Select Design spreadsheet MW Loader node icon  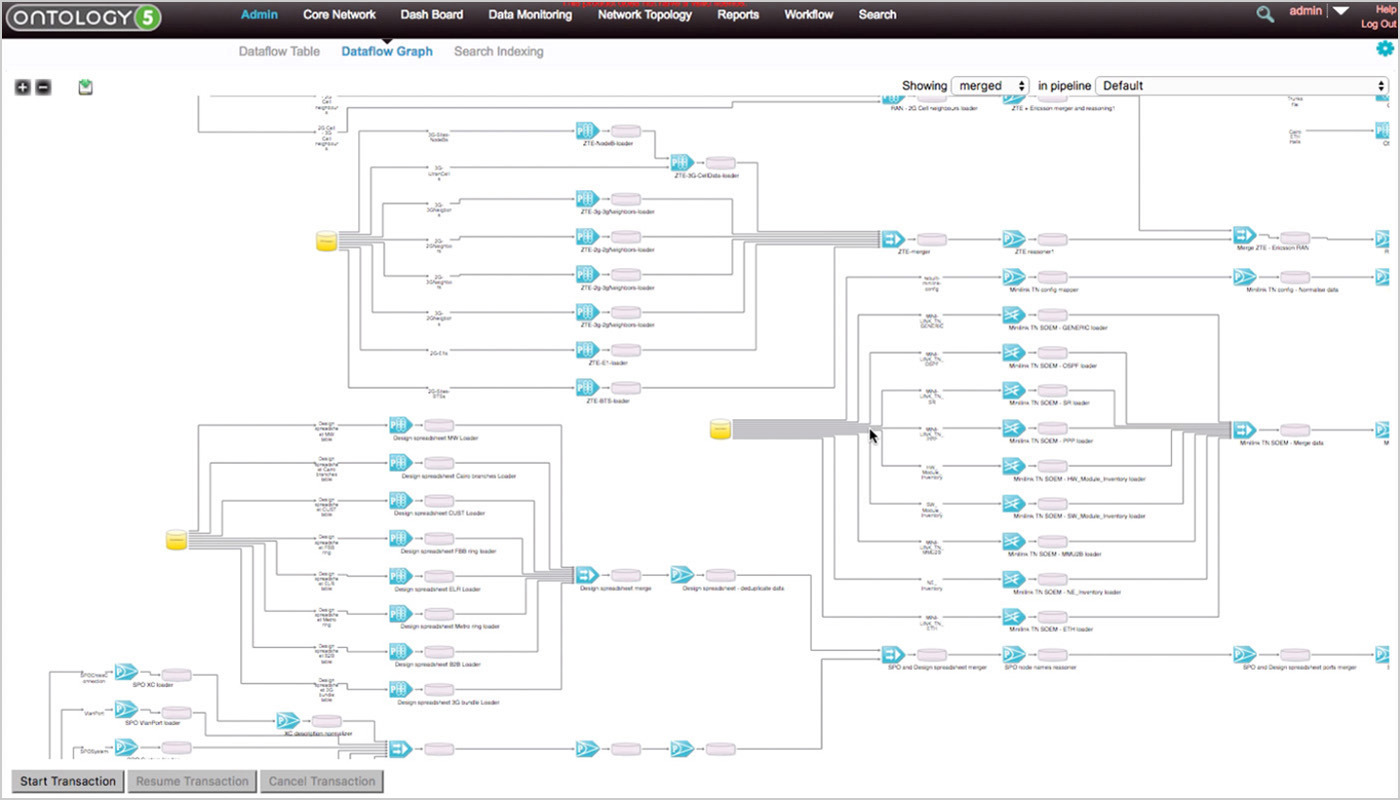click(400, 425)
